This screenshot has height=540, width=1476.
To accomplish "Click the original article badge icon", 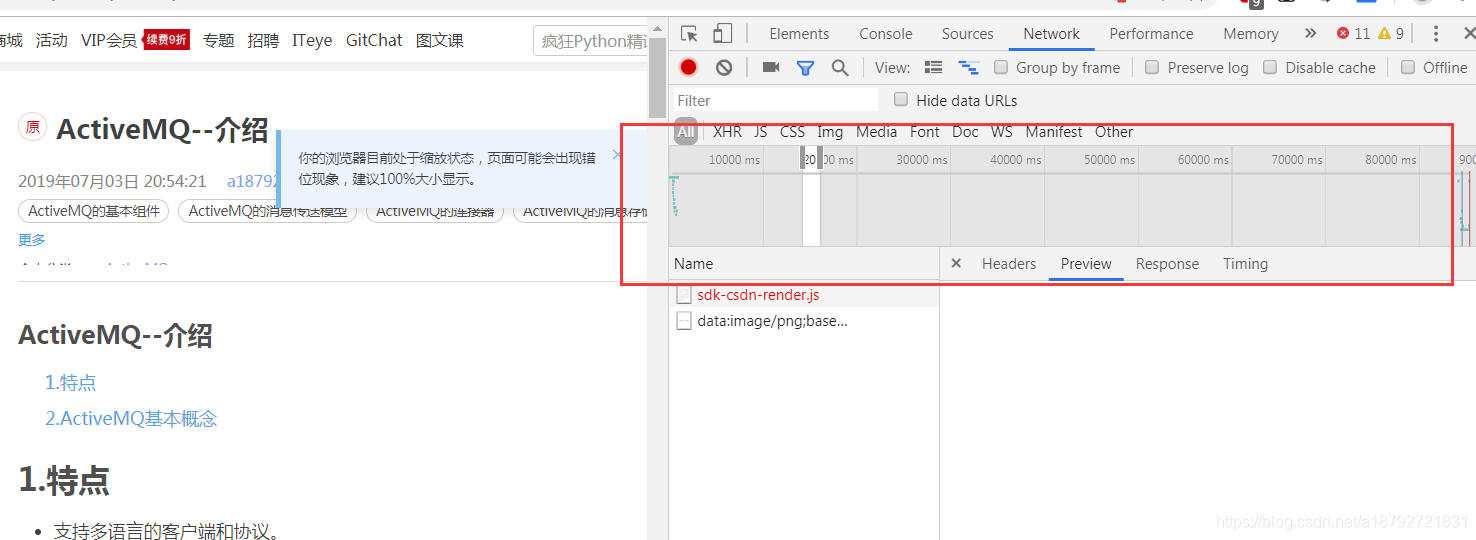I will (32, 127).
